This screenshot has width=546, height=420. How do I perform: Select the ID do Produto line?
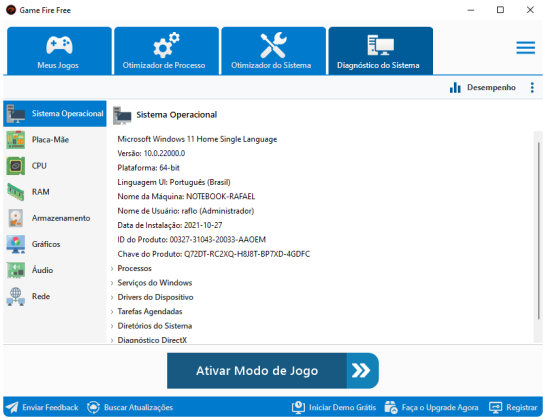(192, 240)
